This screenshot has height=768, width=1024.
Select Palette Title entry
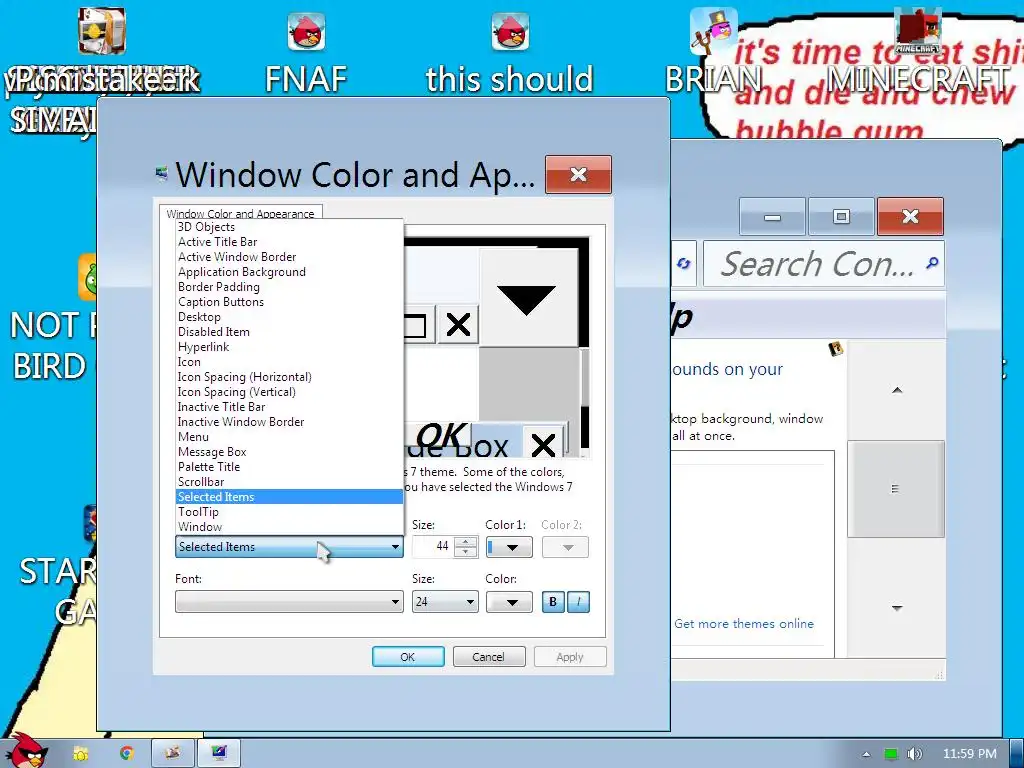289,467
